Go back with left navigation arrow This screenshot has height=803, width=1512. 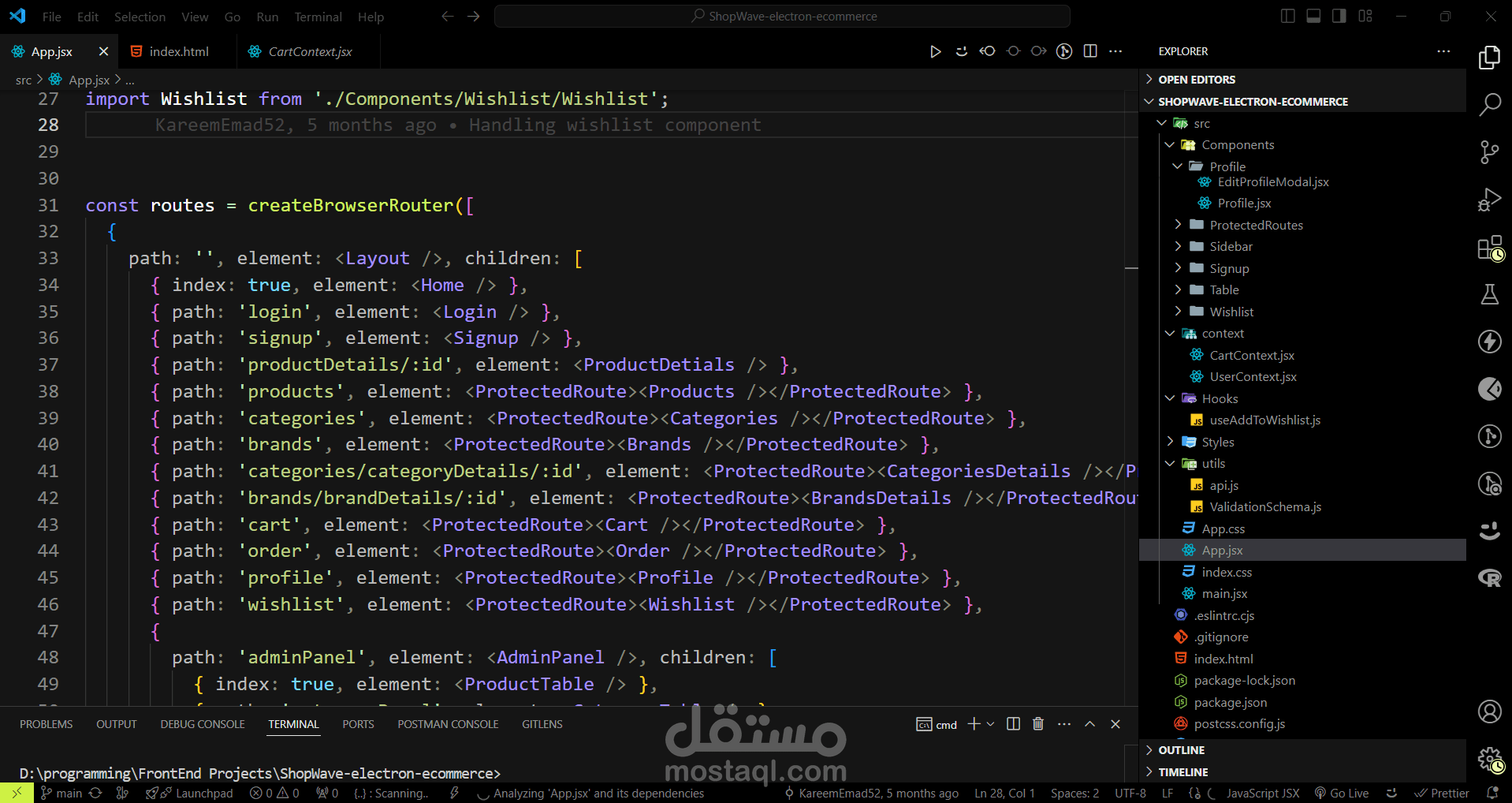(x=448, y=17)
